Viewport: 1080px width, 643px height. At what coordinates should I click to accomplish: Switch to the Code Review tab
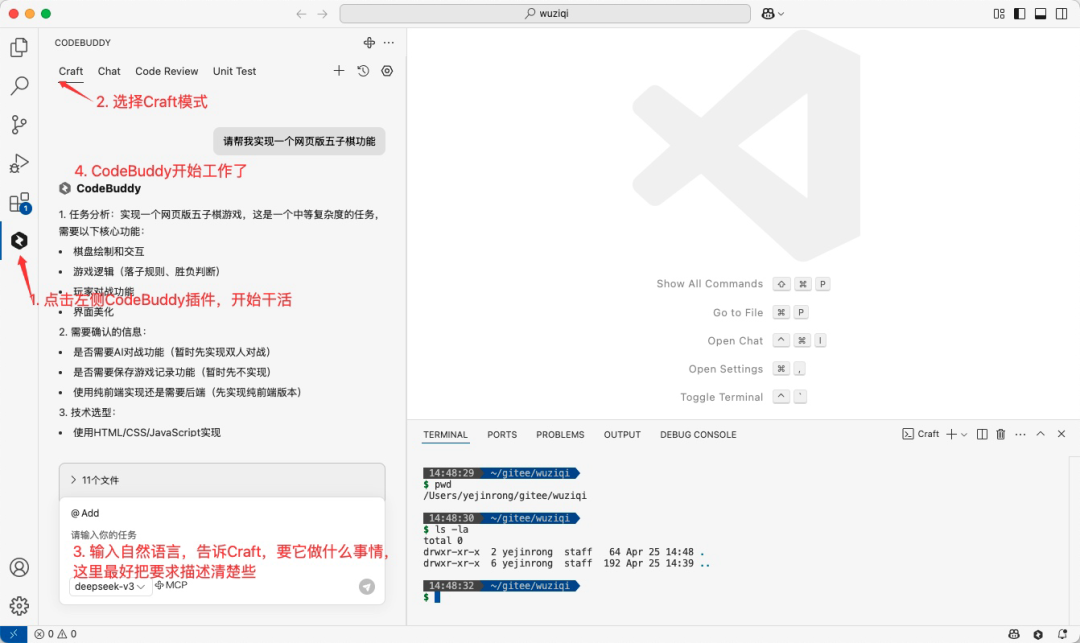point(167,71)
